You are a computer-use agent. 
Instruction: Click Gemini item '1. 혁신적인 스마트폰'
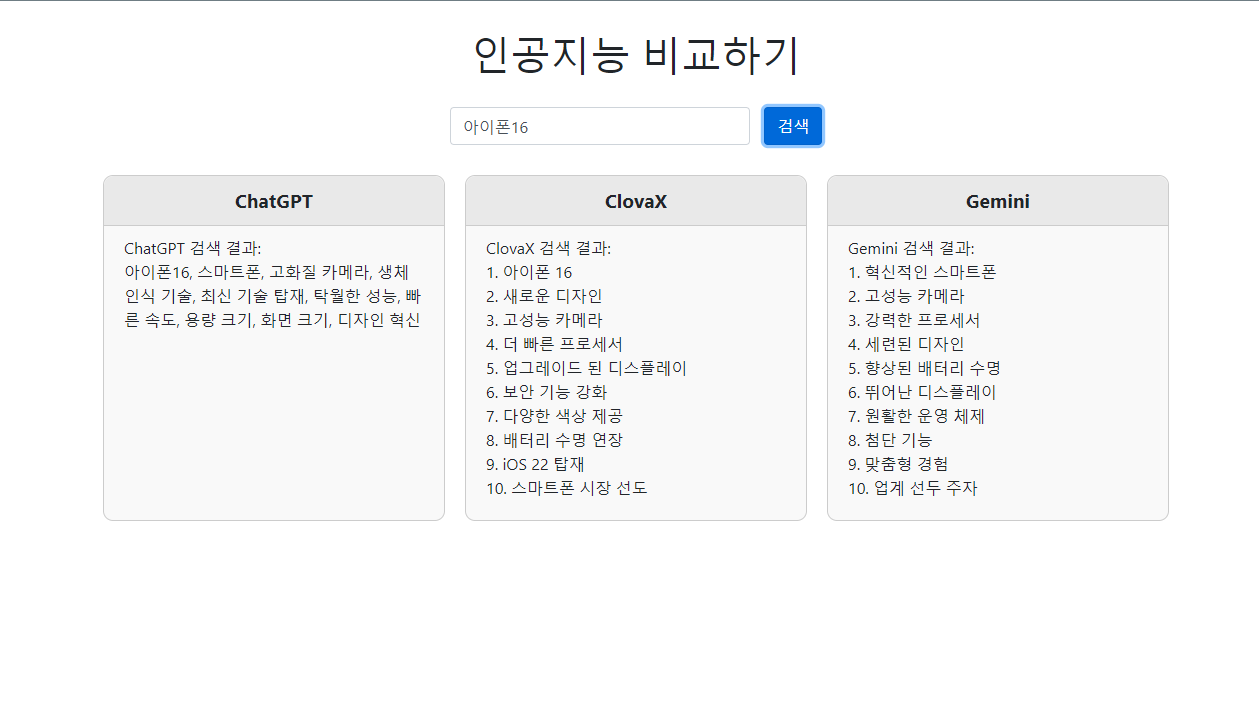(x=922, y=272)
